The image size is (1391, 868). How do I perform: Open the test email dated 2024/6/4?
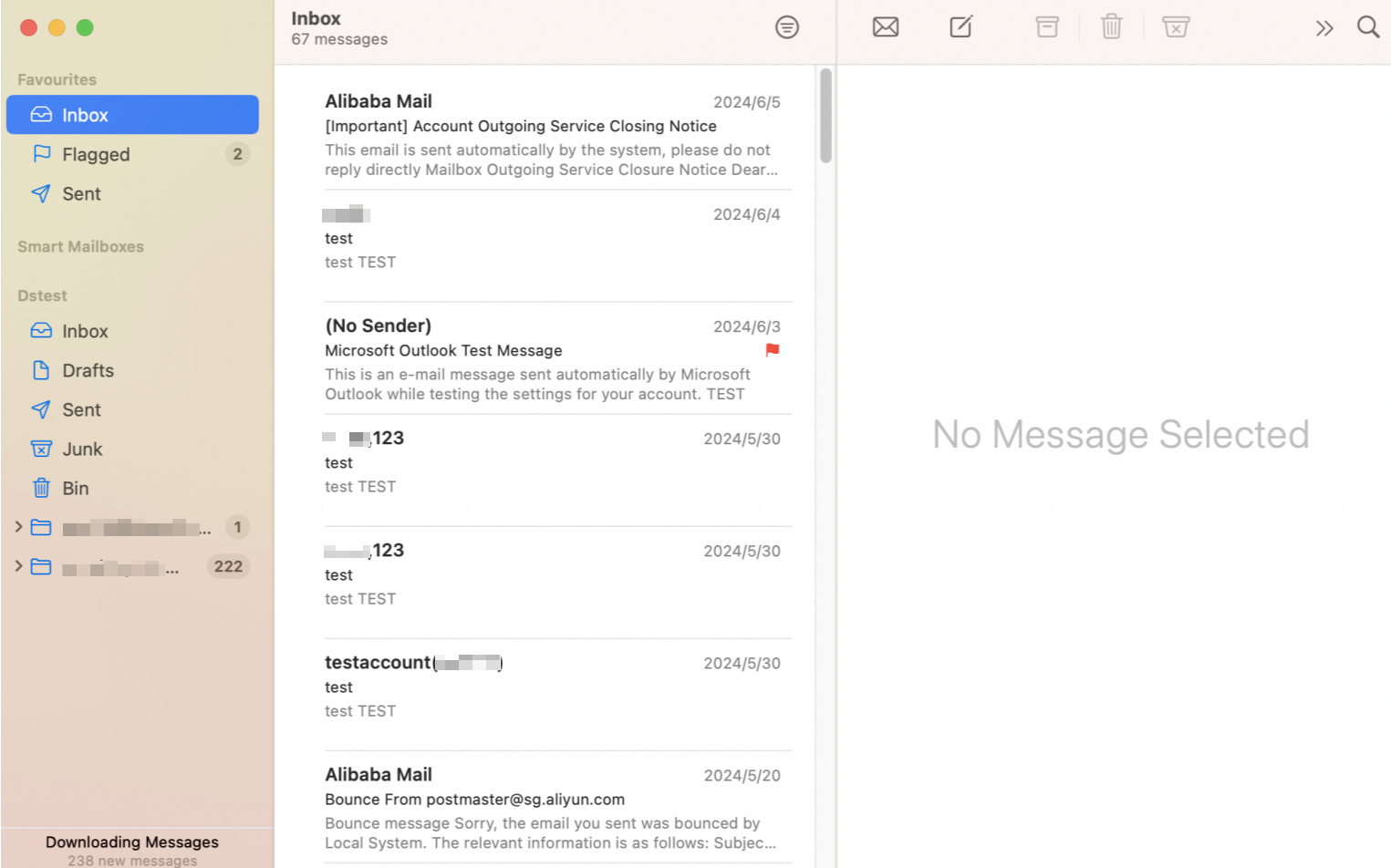point(553,246)
